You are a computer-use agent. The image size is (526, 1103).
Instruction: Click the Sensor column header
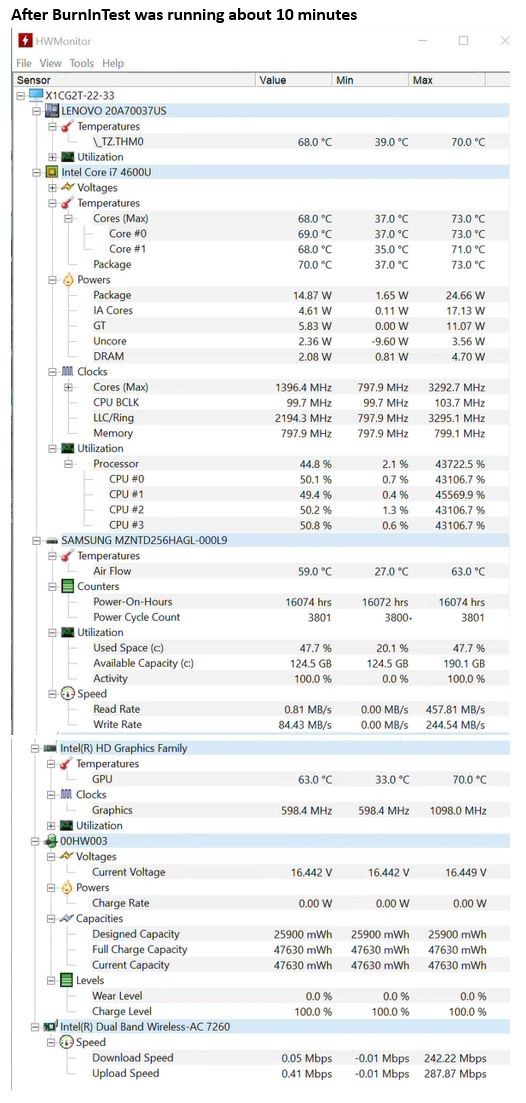coord(135,80)
